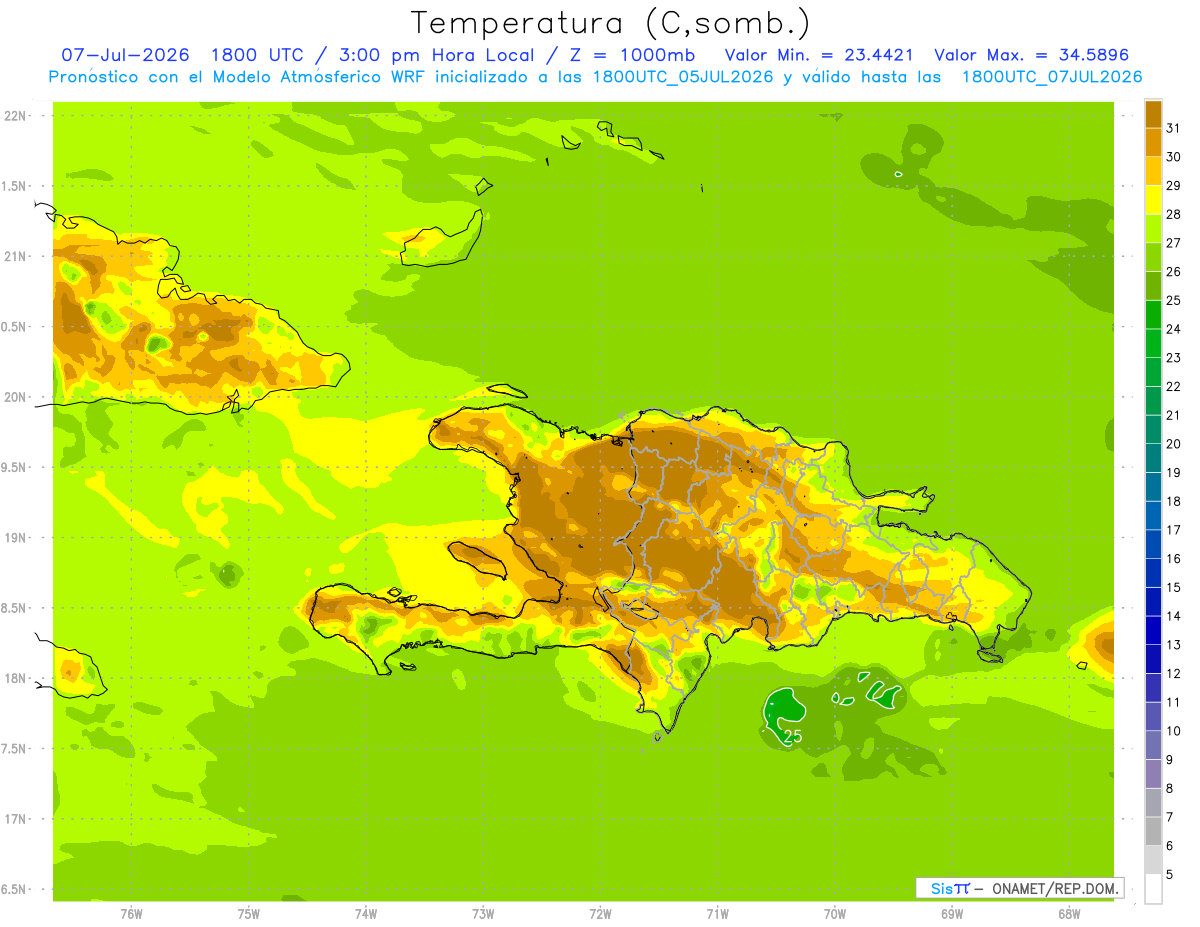Click the legend swatch between 26 and 27

[1153, 258]
